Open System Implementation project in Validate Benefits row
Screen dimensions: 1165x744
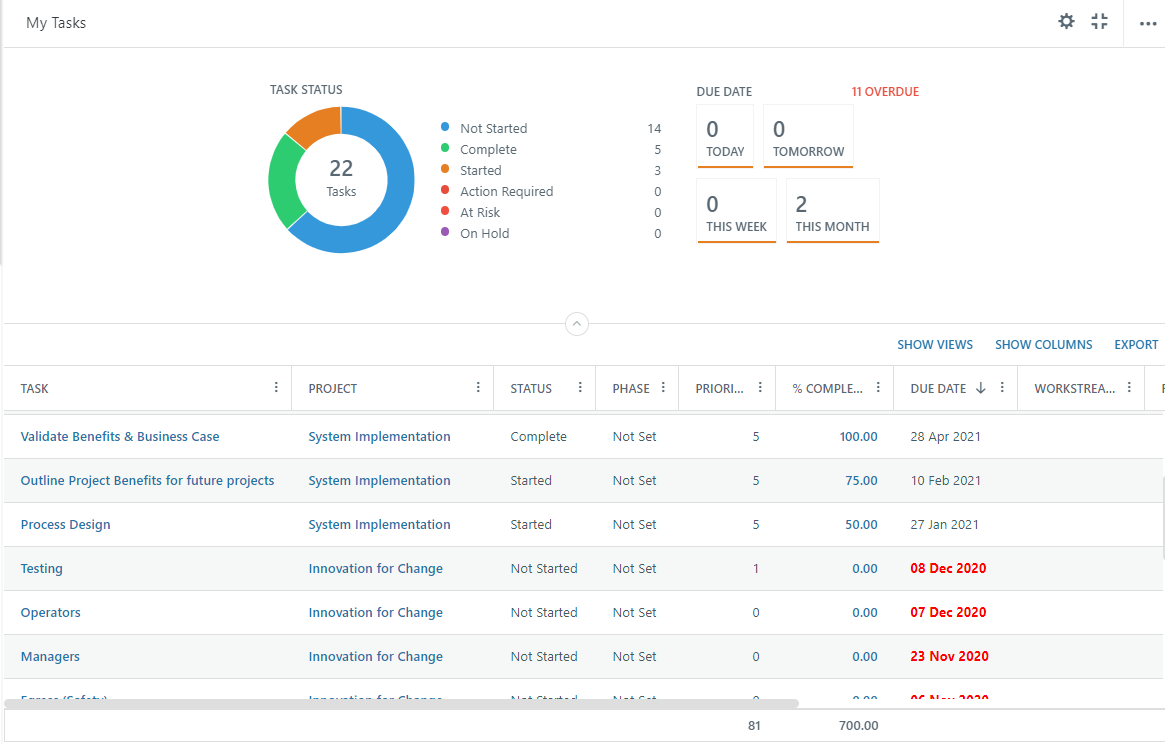(x=379, y=437)
